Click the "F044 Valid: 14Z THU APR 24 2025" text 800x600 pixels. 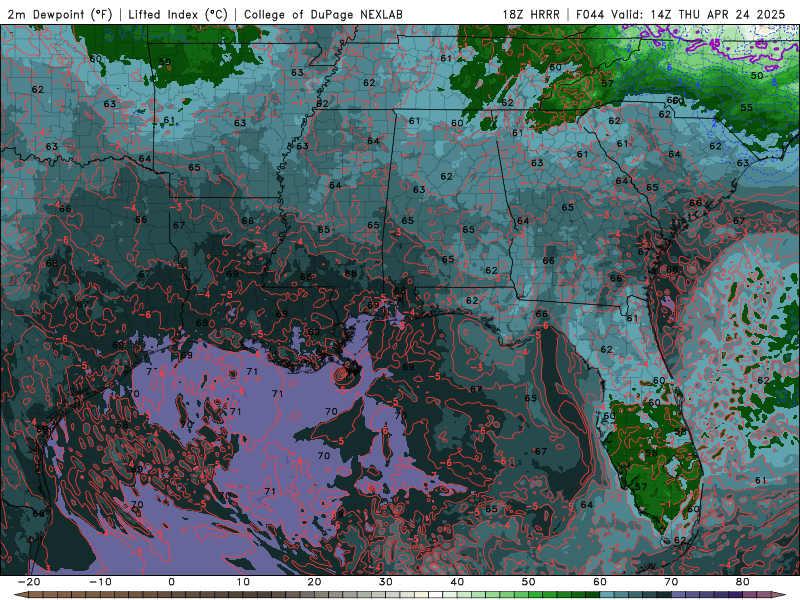click(x=680, y=15)
